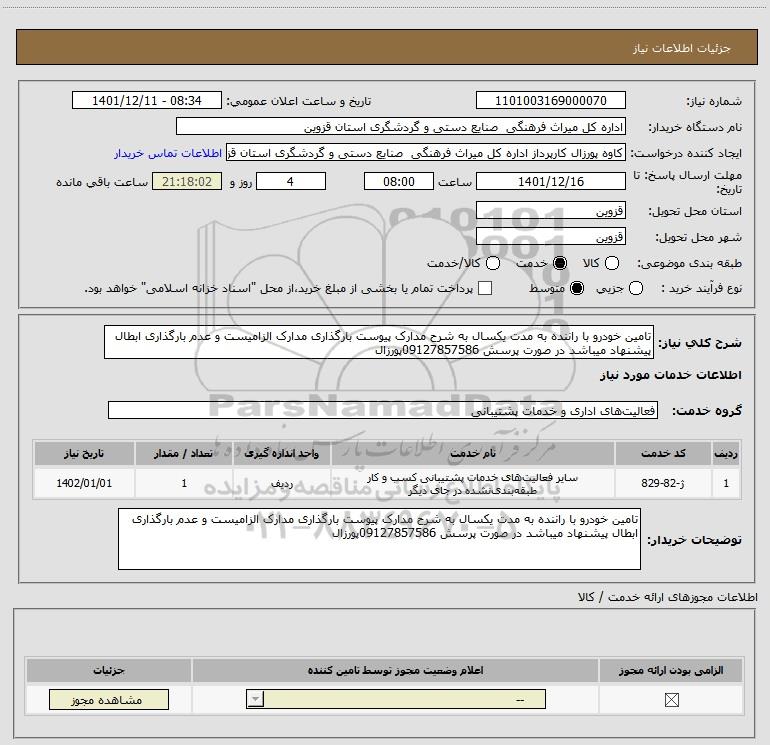Select the متوسط purchase type radio
Viewport: 770px width, 745px height.
[577, 288]
